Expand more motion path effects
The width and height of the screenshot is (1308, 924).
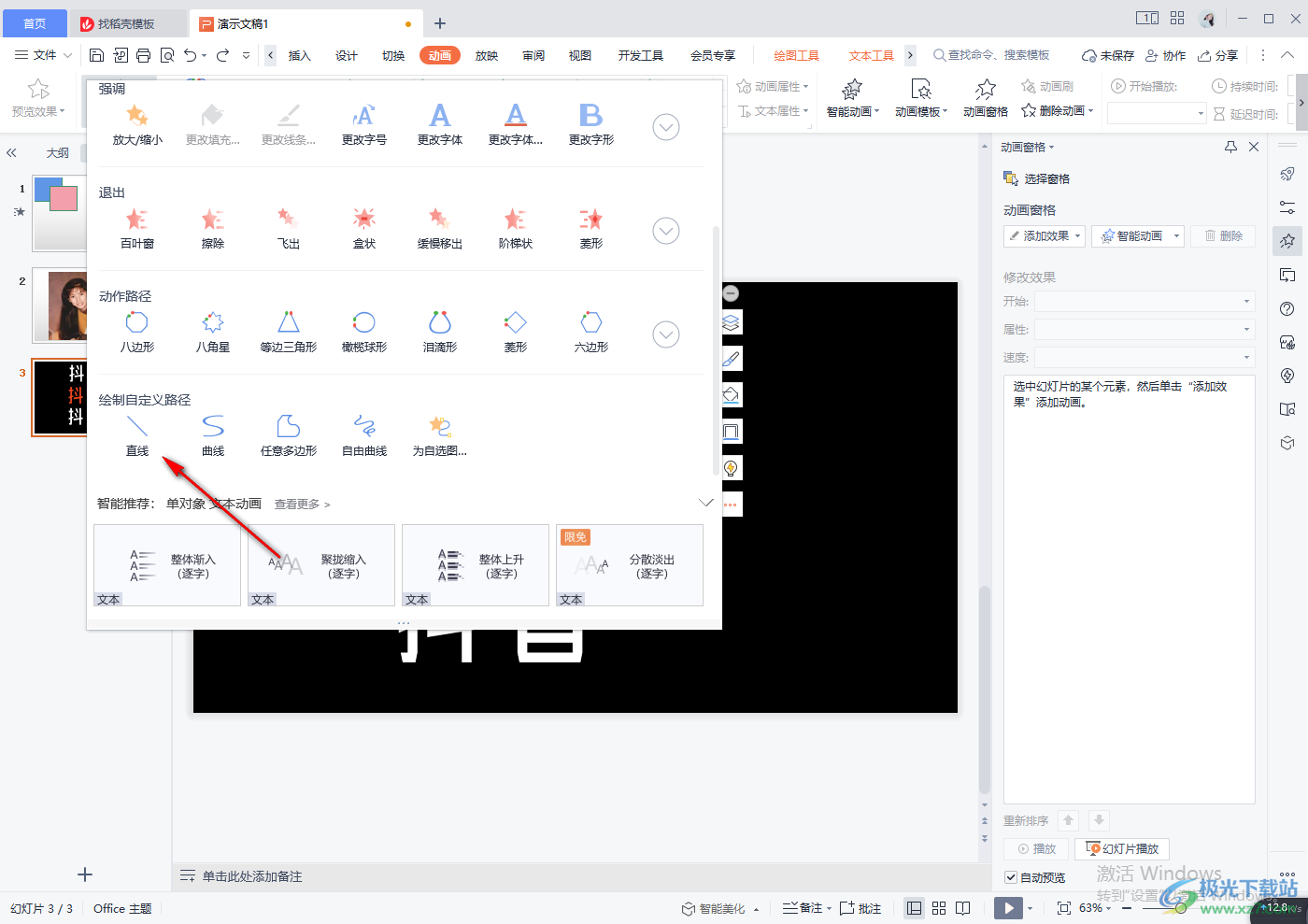(x=666, y=334)
